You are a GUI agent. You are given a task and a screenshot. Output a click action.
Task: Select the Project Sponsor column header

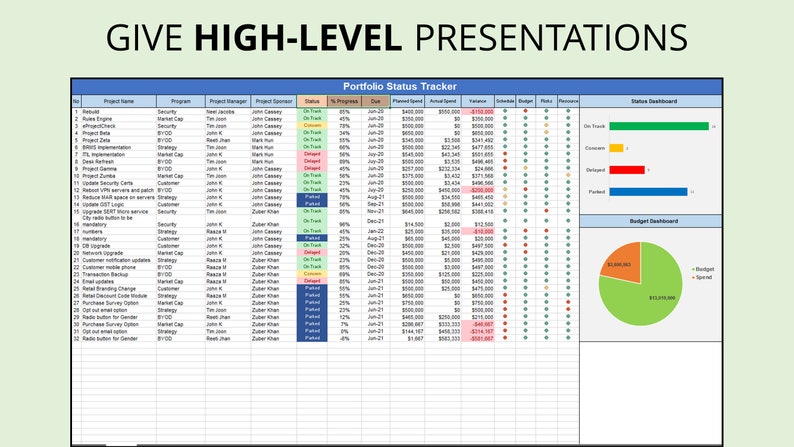click(274, 101)
